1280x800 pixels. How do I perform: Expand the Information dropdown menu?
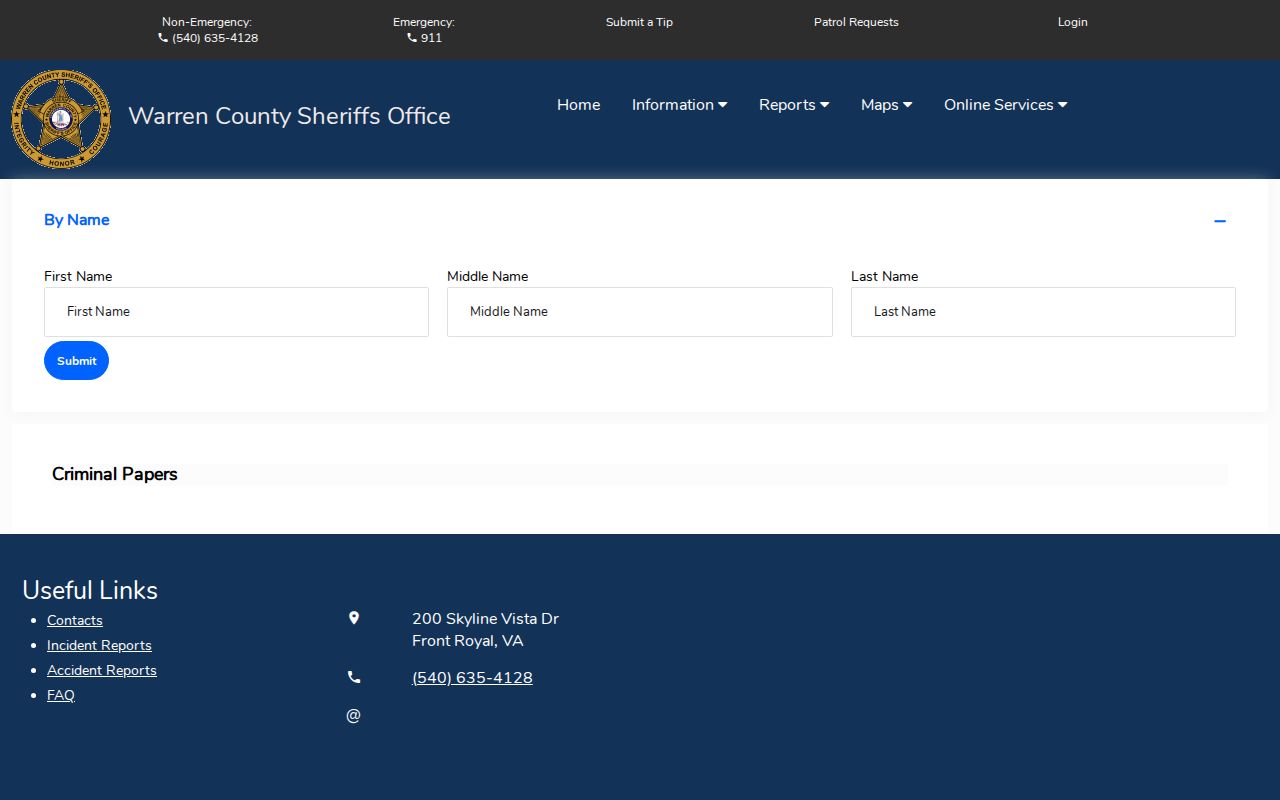[x=679, y=105]
